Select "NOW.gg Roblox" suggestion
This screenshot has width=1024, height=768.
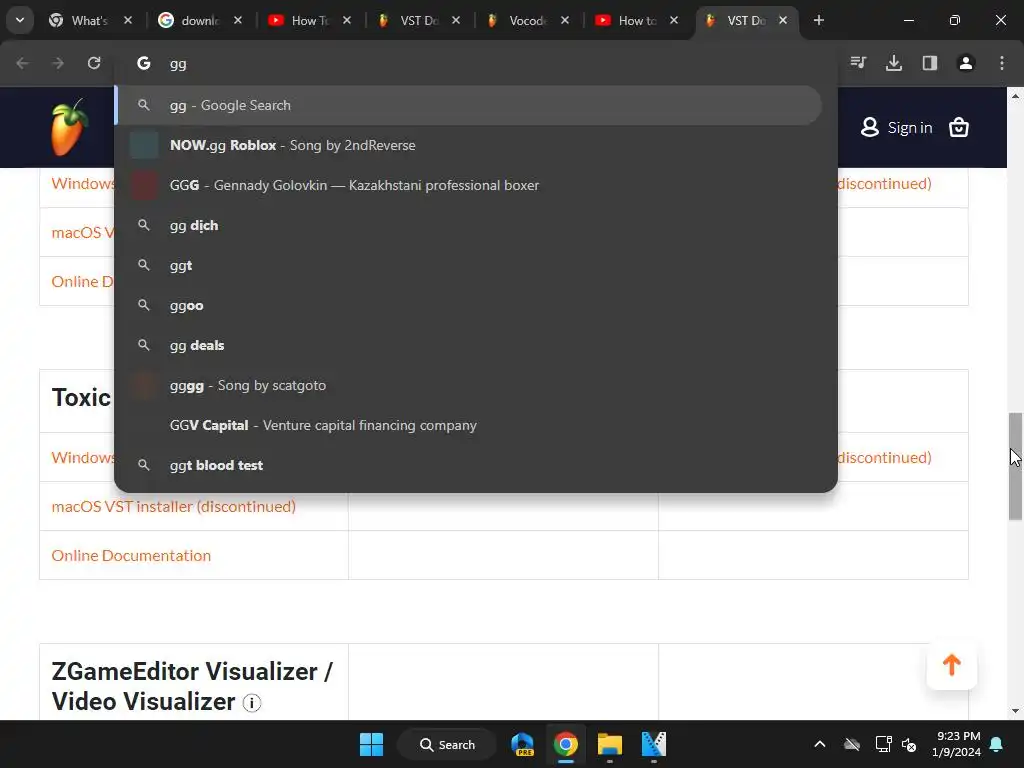pos(468,145)
